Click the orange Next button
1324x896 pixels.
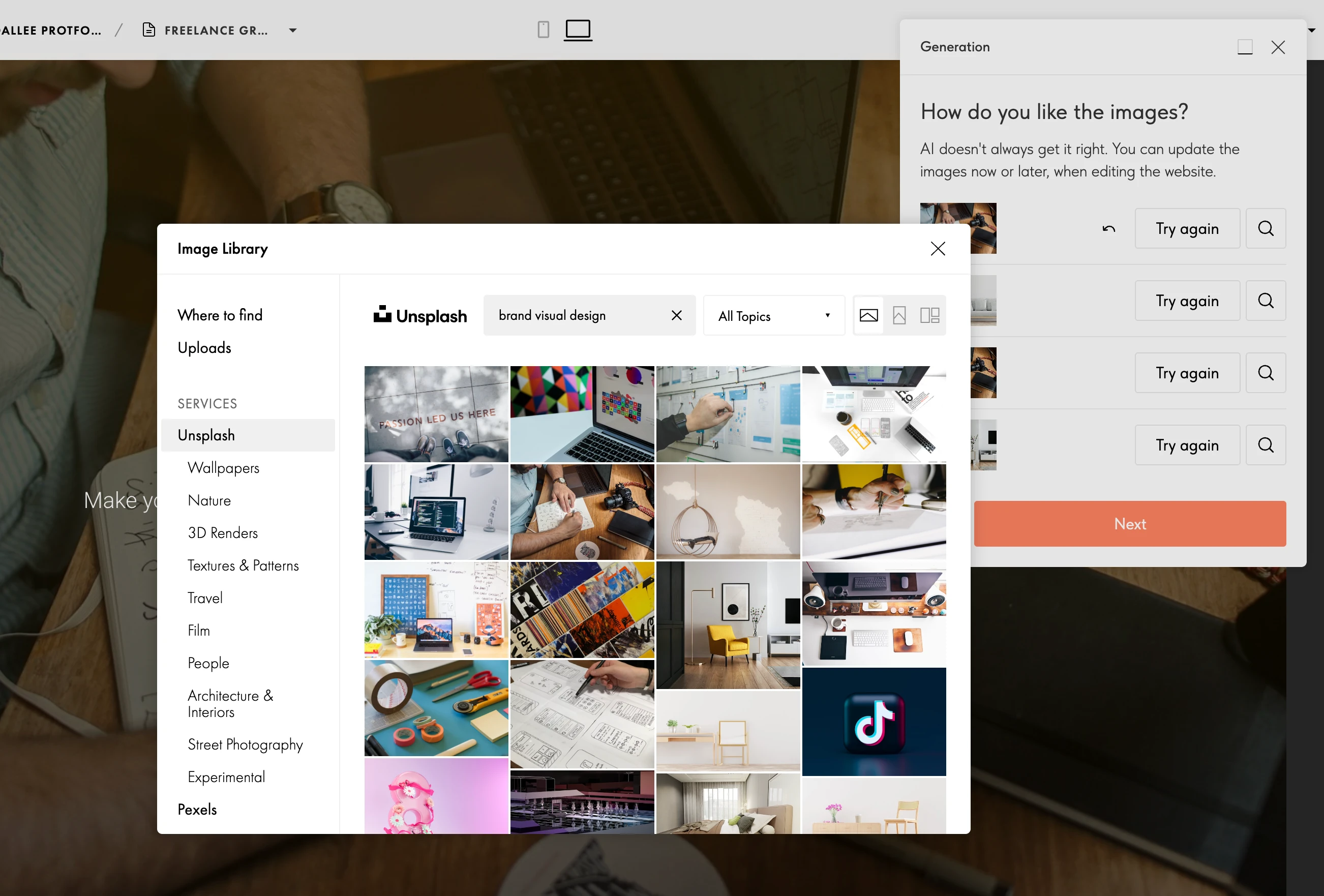pos(1130,524)
